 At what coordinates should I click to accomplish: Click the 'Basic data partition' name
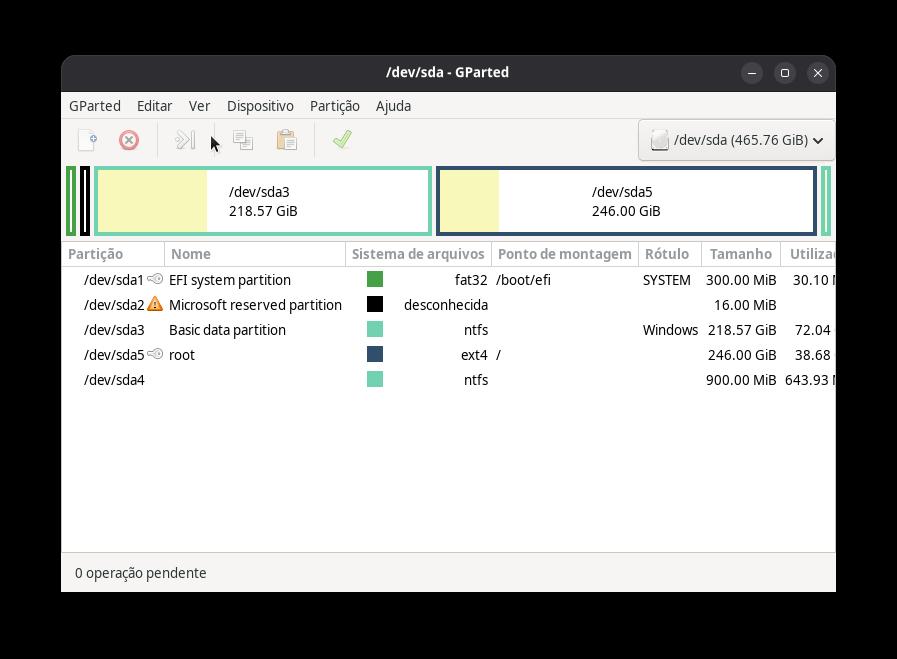(227, 330)
